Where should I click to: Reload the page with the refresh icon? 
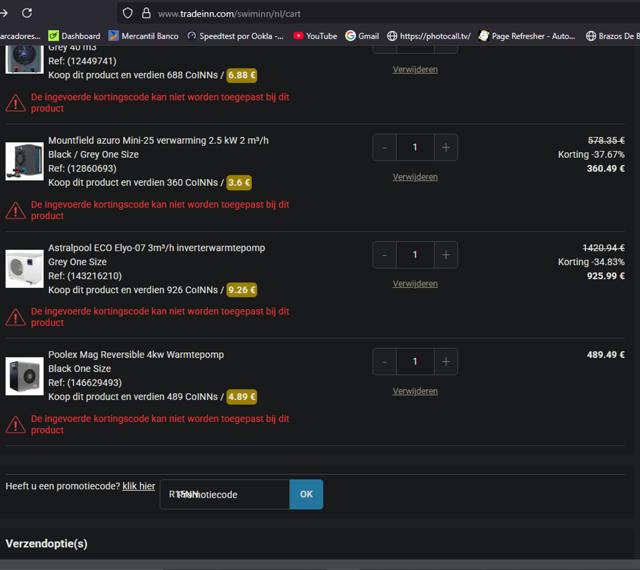pyautogui.click(x=27, y=13)
